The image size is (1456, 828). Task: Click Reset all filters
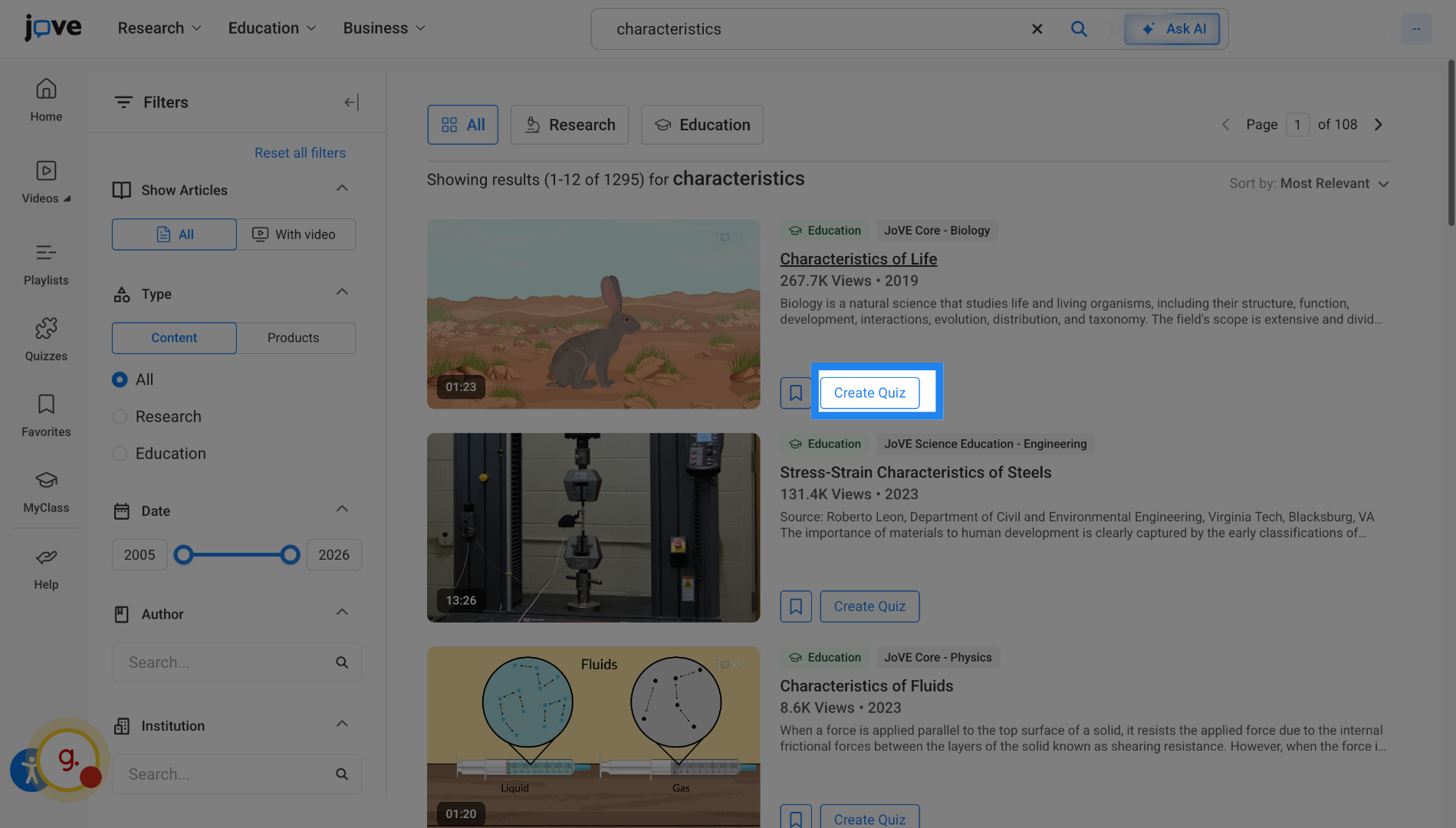tap(300, 153)
